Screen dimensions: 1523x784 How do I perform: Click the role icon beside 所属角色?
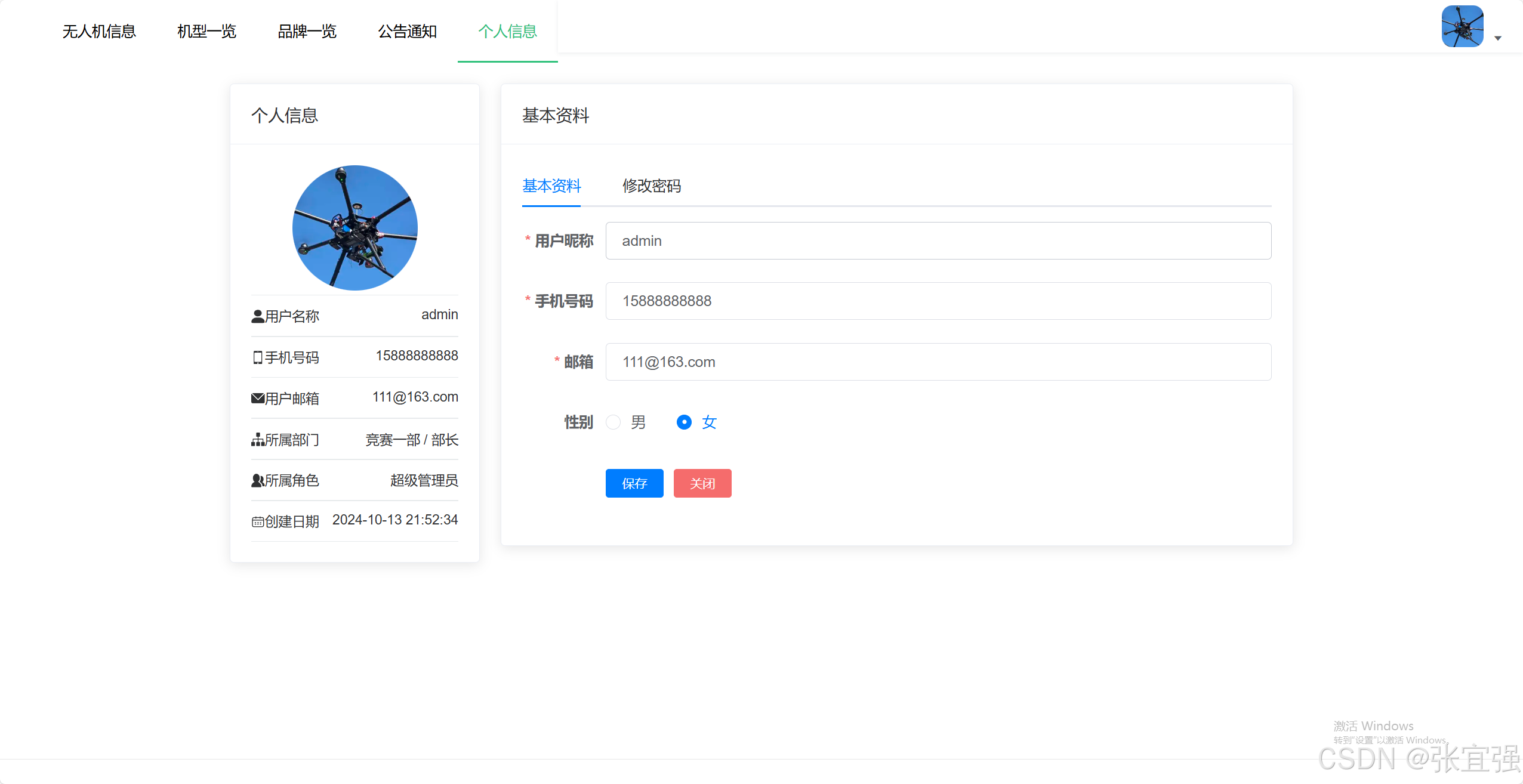257,480
